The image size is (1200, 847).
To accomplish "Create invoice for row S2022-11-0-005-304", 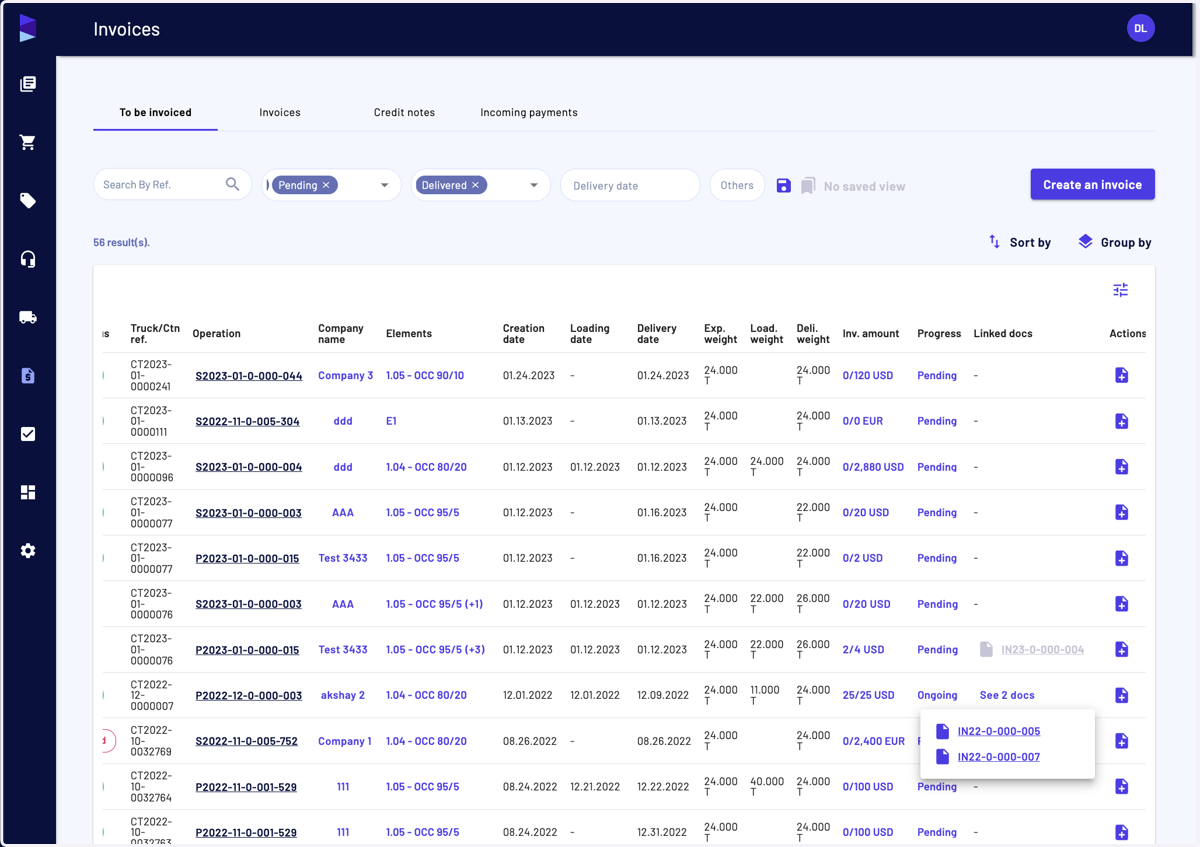I will click(1122, 421).
